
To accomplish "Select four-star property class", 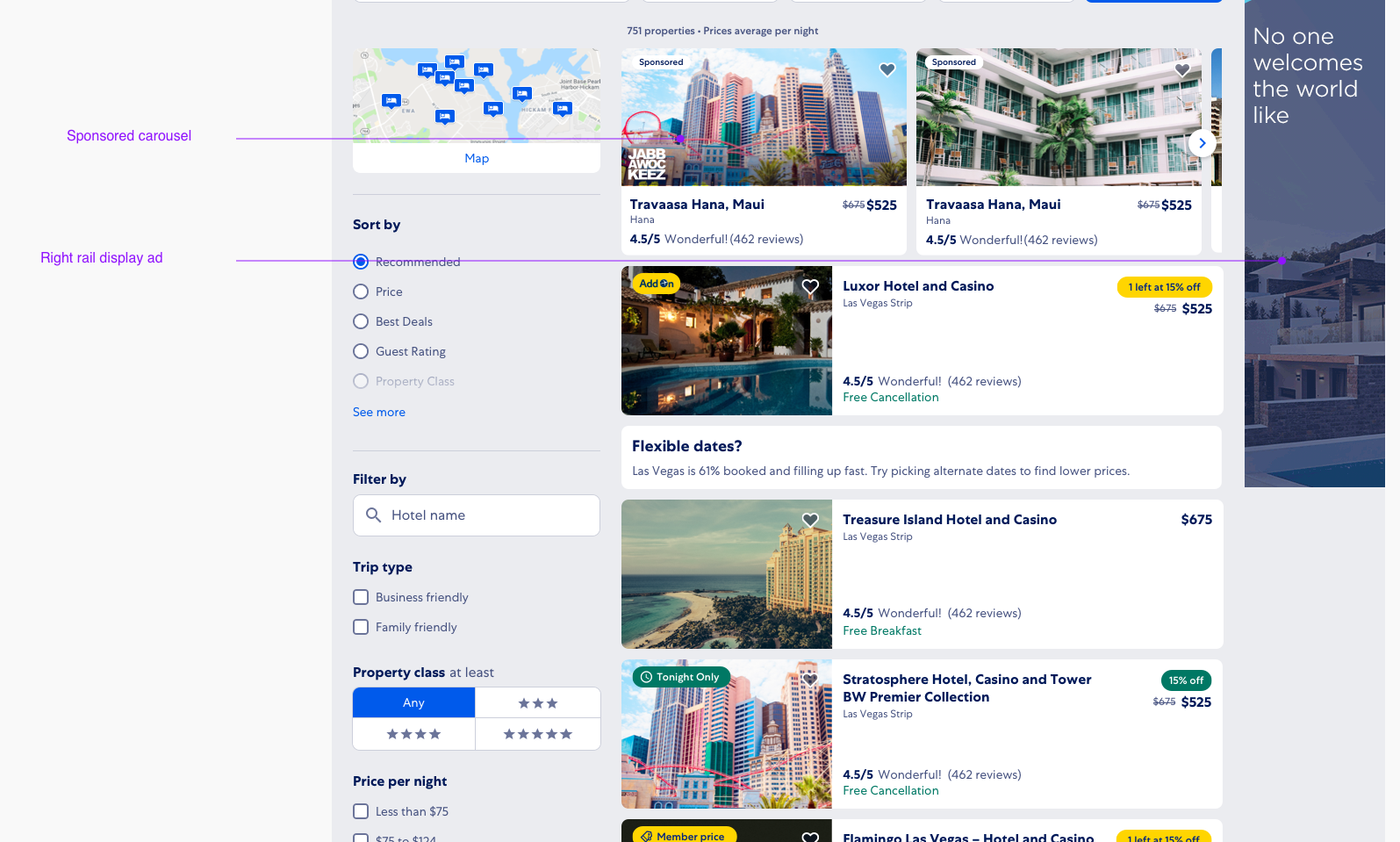I will click(x=413, y=734).
